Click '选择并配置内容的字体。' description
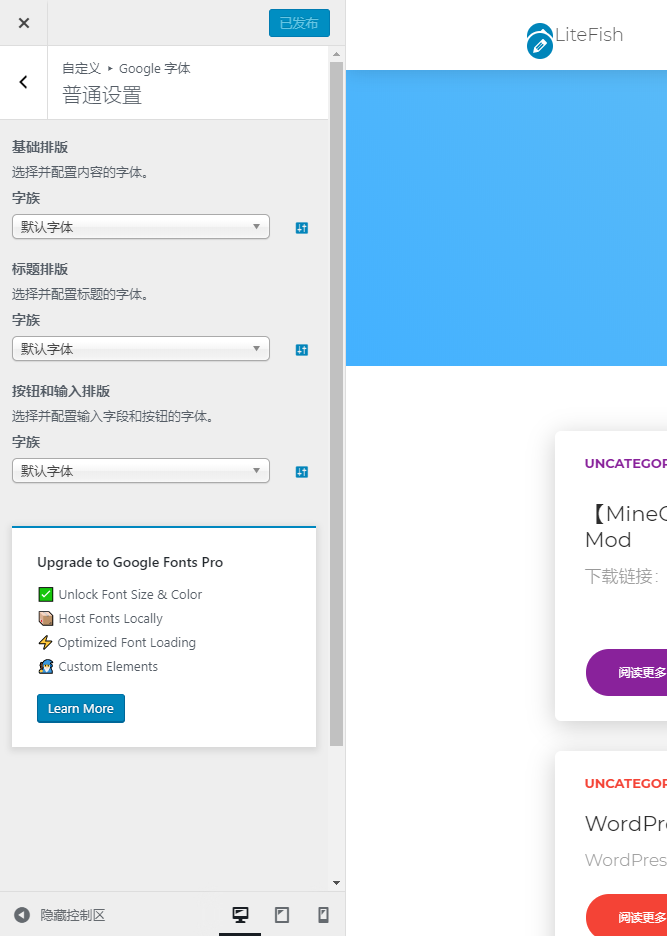667x936 pixels. point(81,173)
